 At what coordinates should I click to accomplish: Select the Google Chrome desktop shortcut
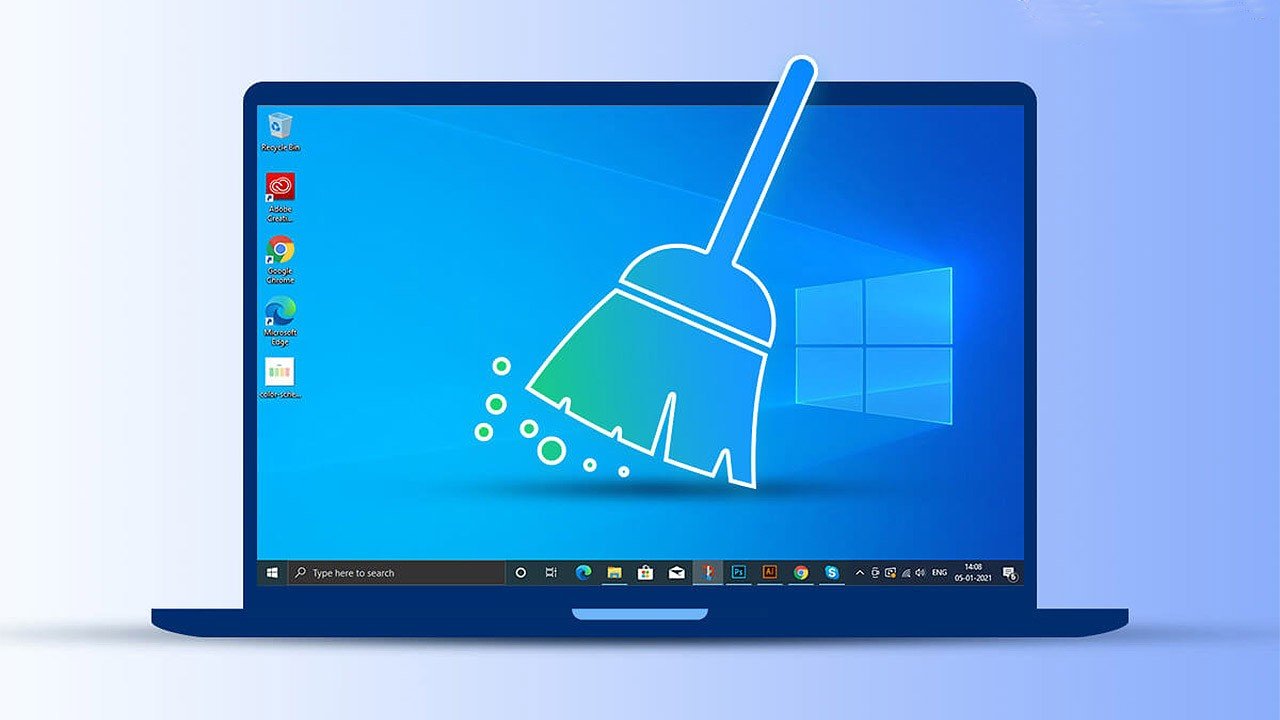(281, 259)
